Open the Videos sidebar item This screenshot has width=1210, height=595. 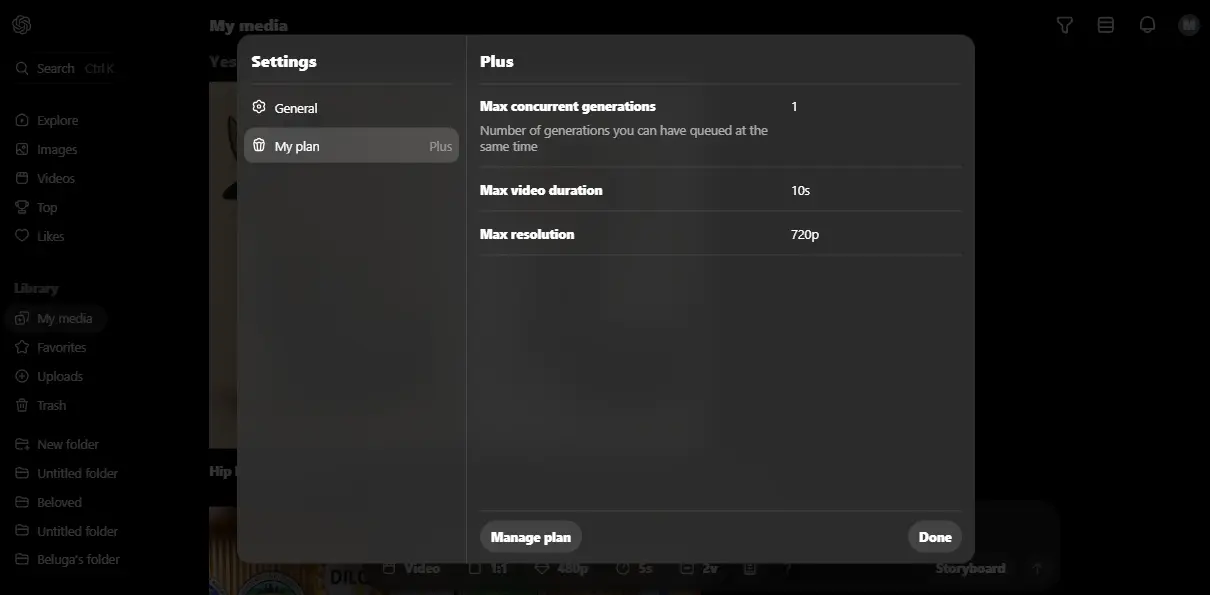46,178
